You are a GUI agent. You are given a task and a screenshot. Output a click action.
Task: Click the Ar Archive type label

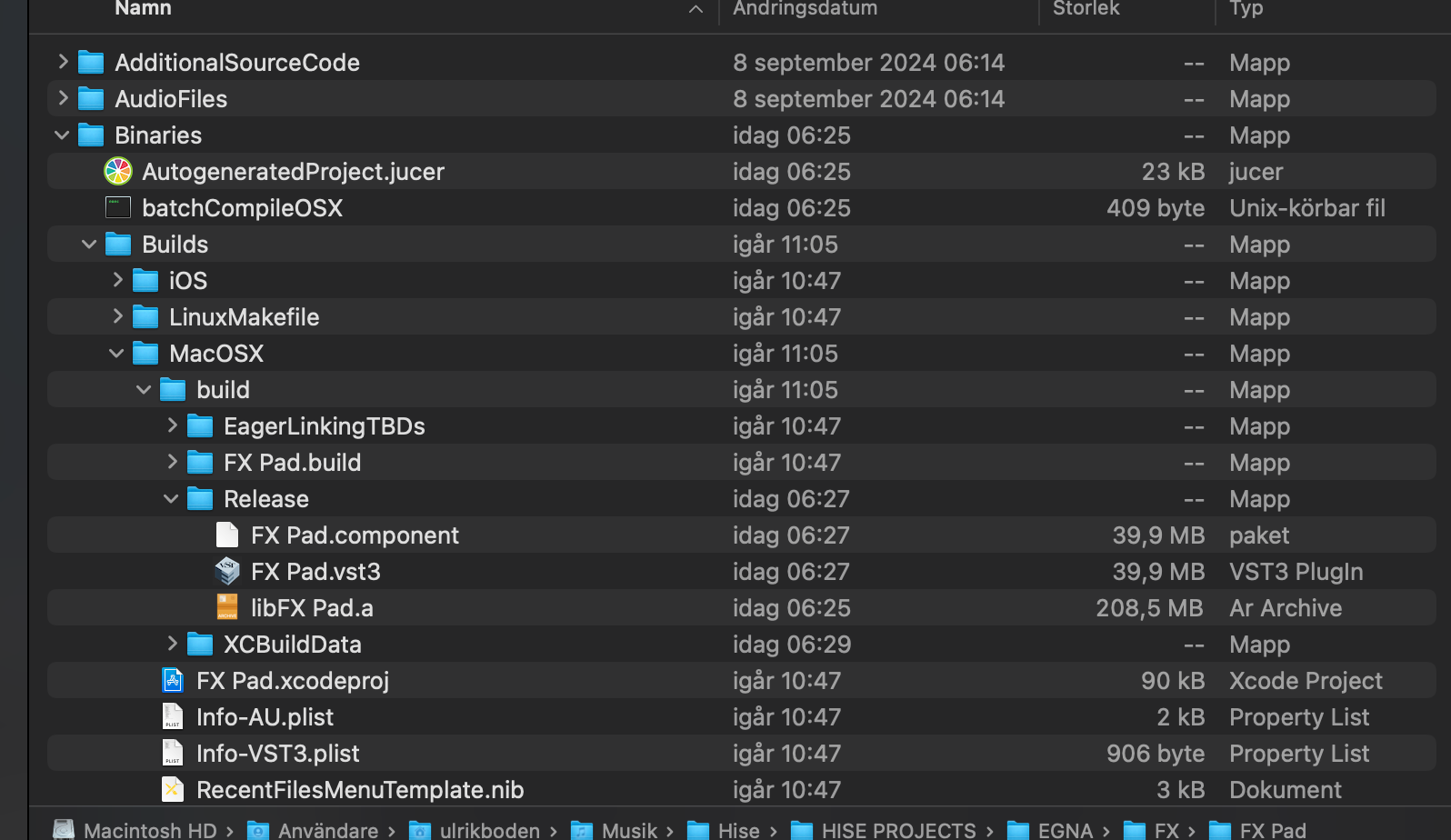[x=1286, y=608]
